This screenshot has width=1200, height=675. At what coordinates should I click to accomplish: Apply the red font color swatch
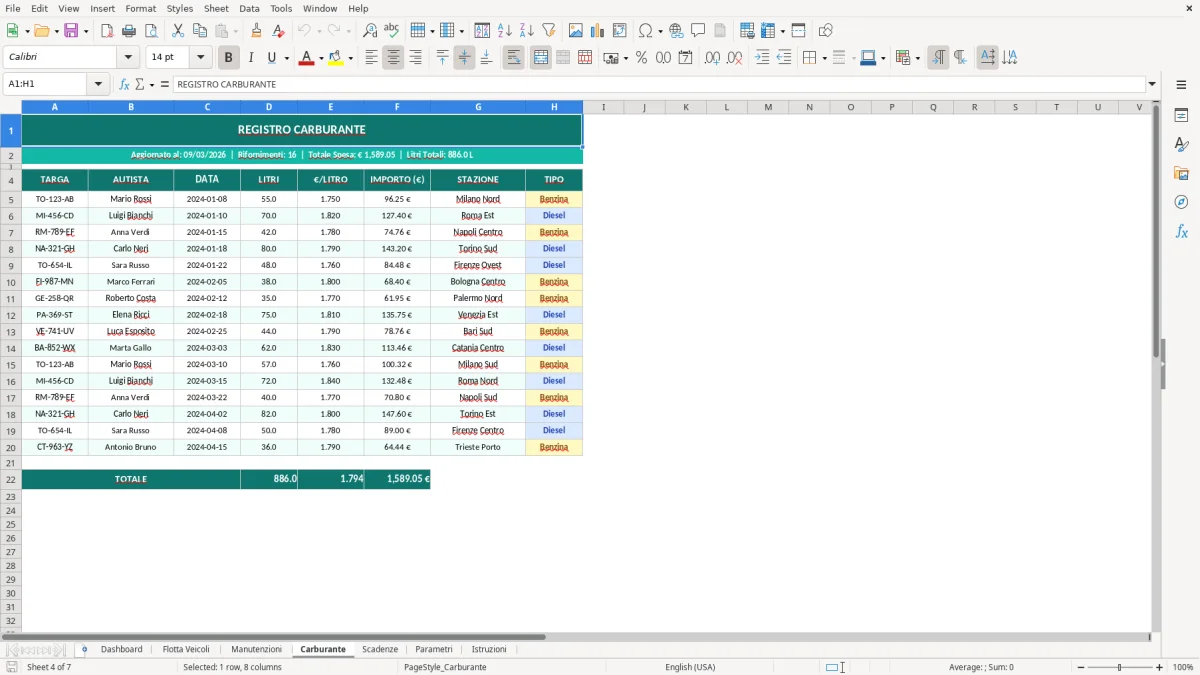coord(306,58)
